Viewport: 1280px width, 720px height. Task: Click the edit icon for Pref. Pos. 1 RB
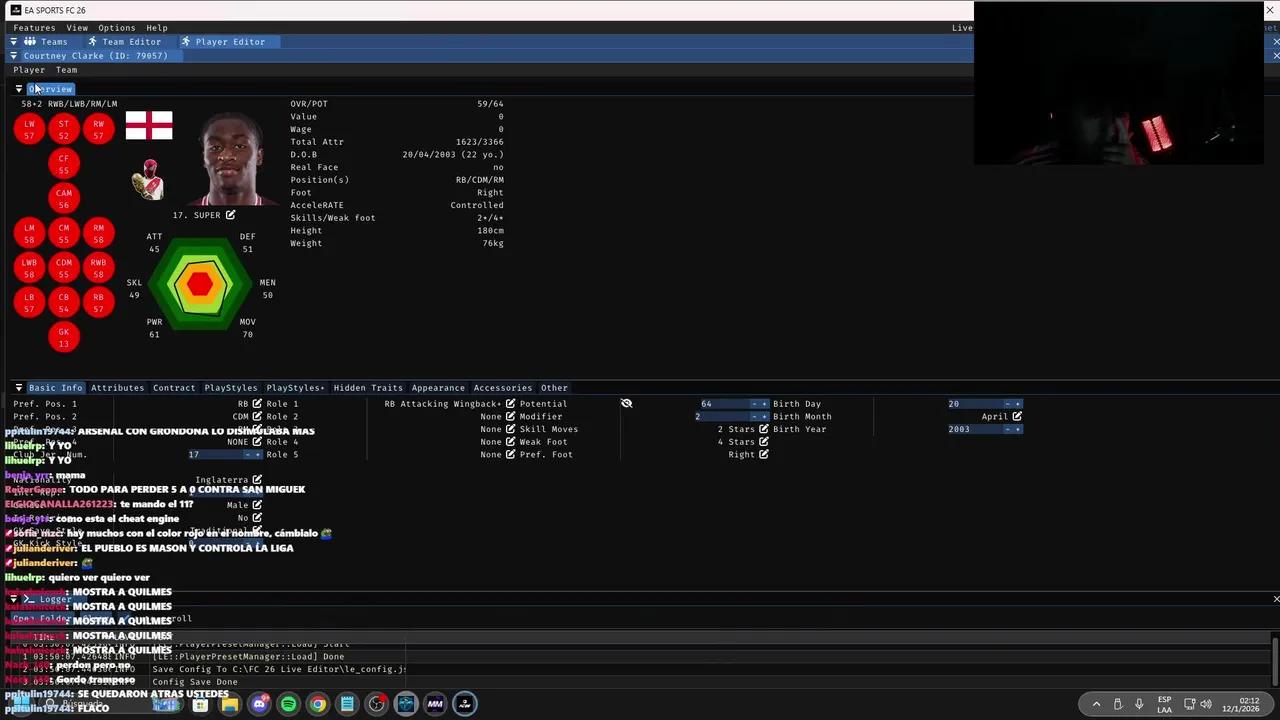(x=257, y=404)
